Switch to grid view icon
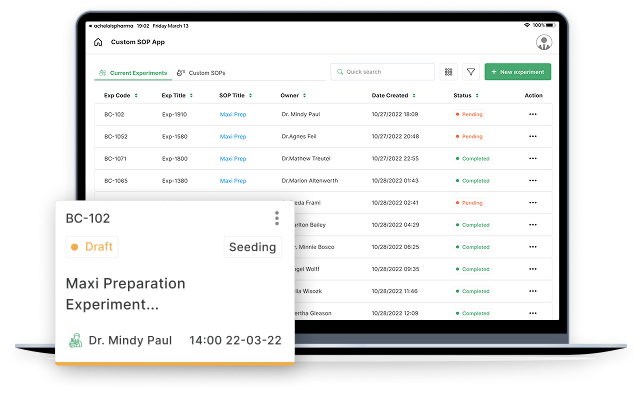 coord(448,72)
